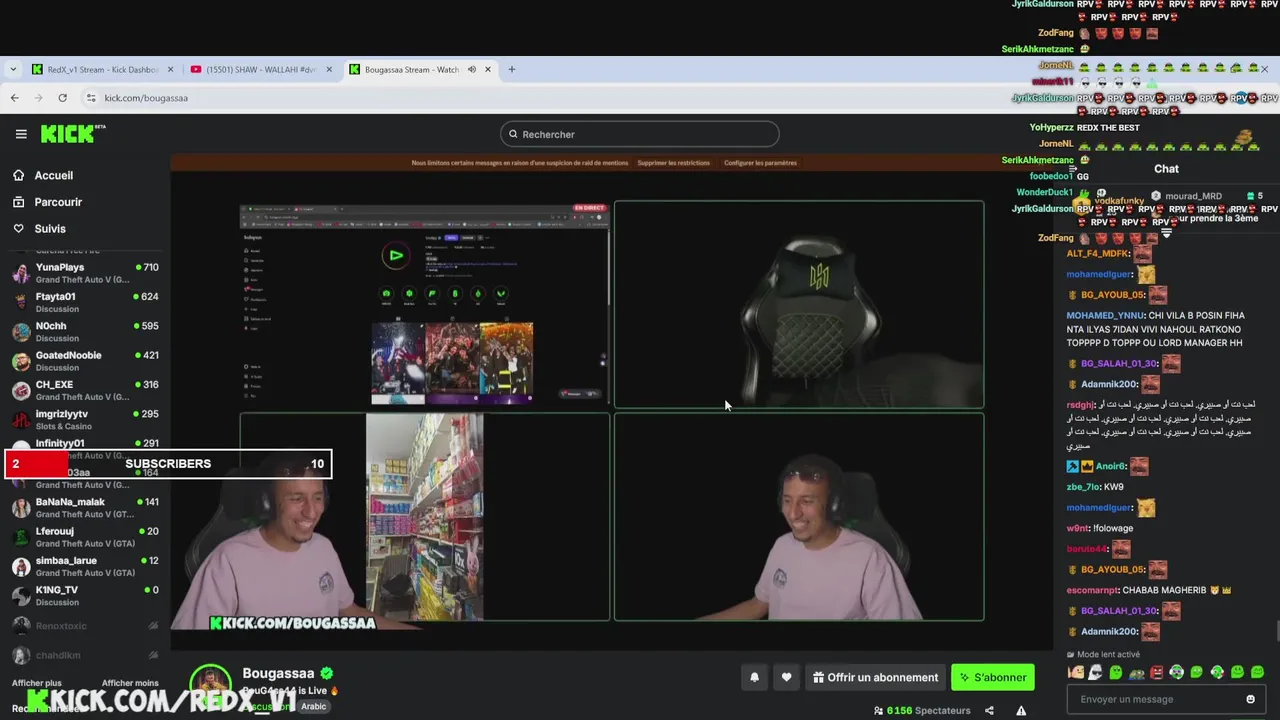Click the embedded browser preview in the stream
The image size is (1280, 720).
click(424, 305)
